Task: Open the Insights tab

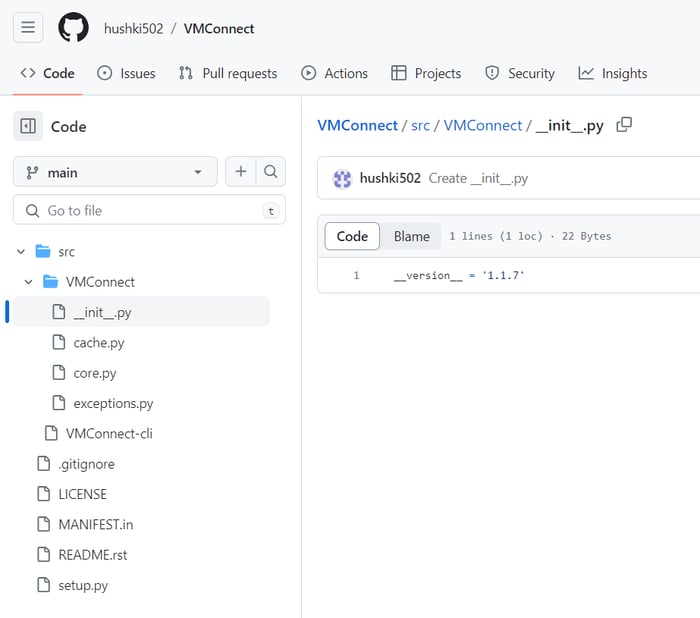Action: tap(612, 73)
